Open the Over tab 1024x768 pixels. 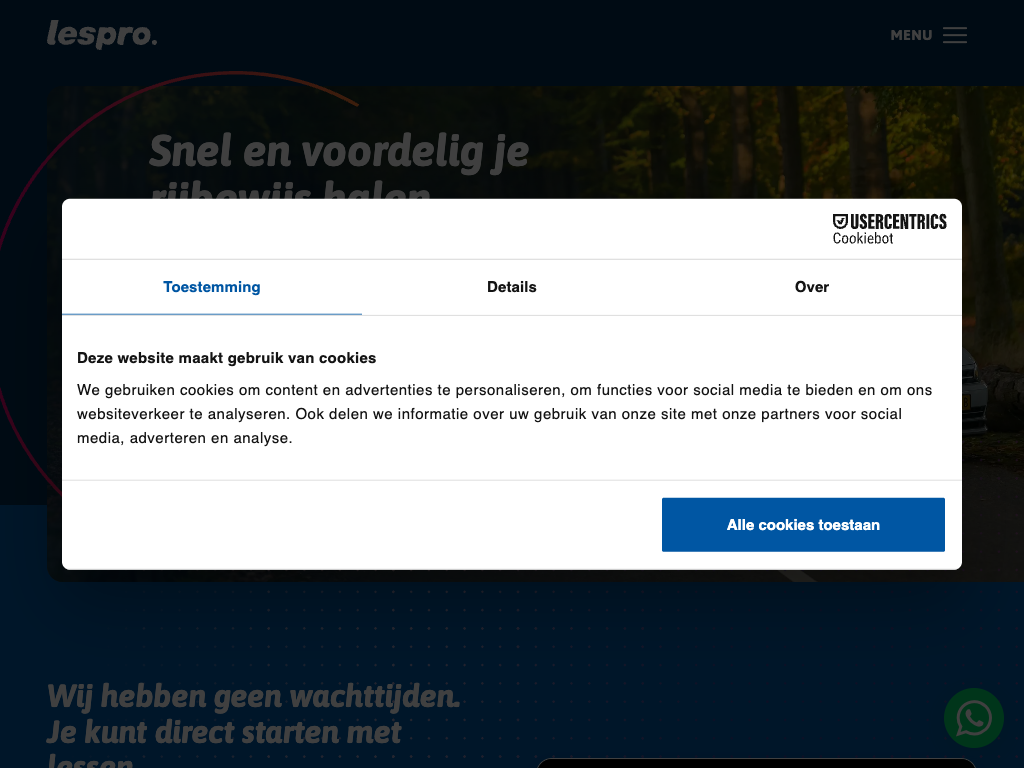click(x=812, y=287)
